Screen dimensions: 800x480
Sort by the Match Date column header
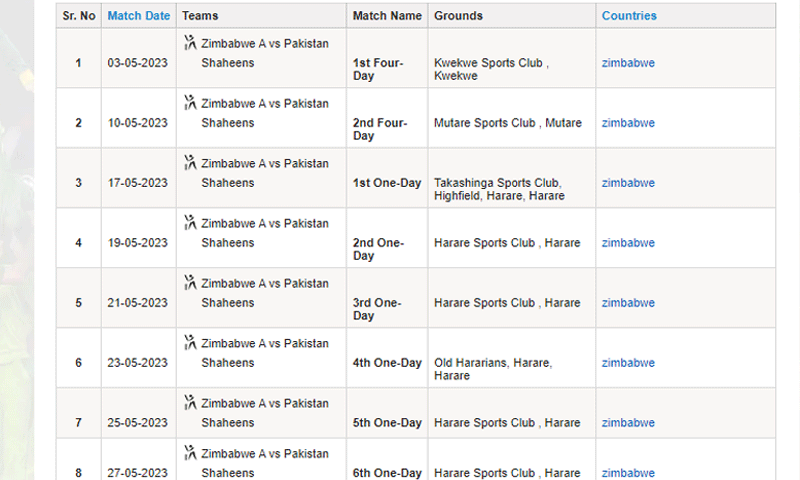[139, 16]
